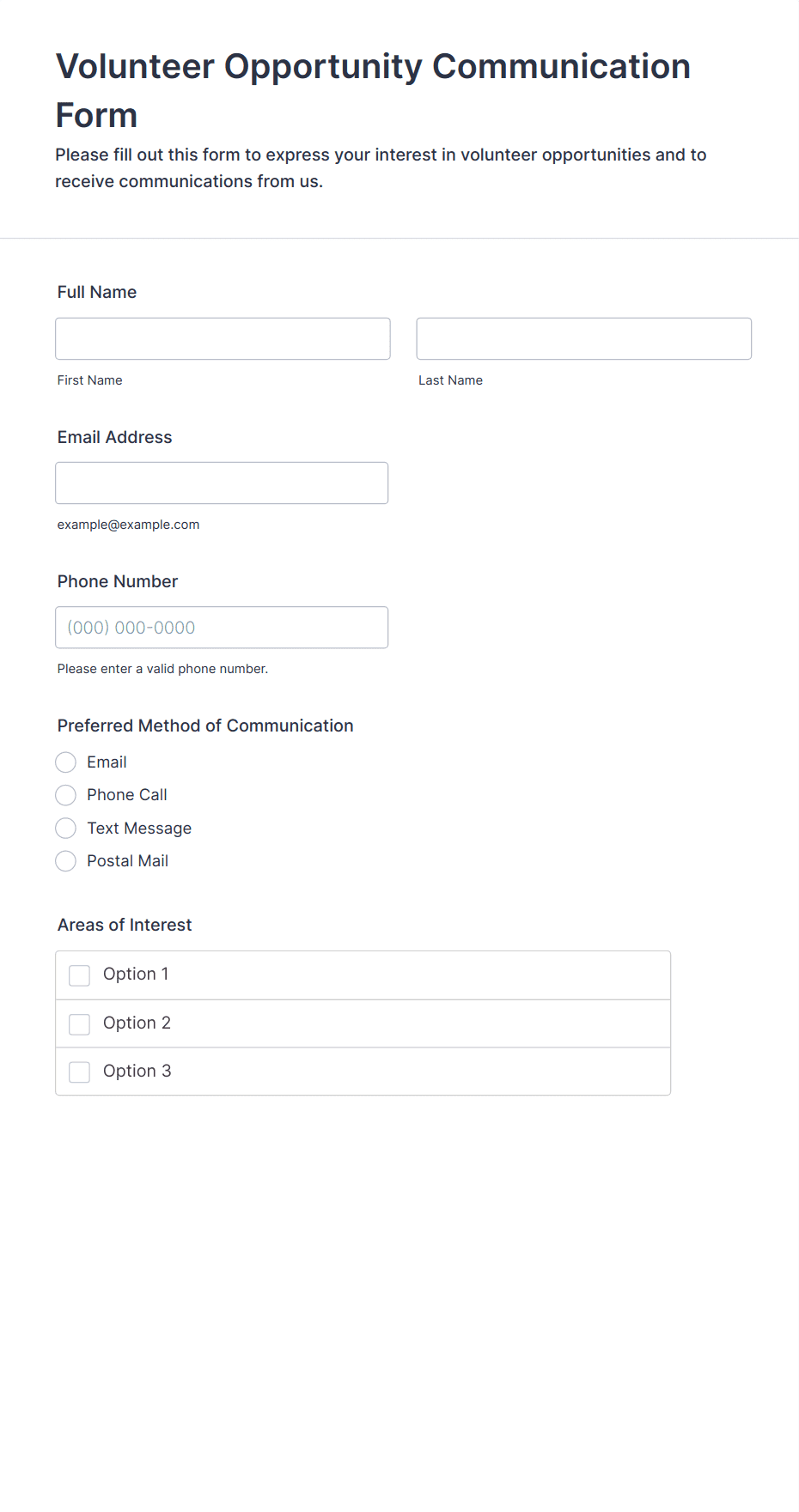799x1512 pixels.
Task: Click the Phone Number heading label
Action: tap(118, 581)
